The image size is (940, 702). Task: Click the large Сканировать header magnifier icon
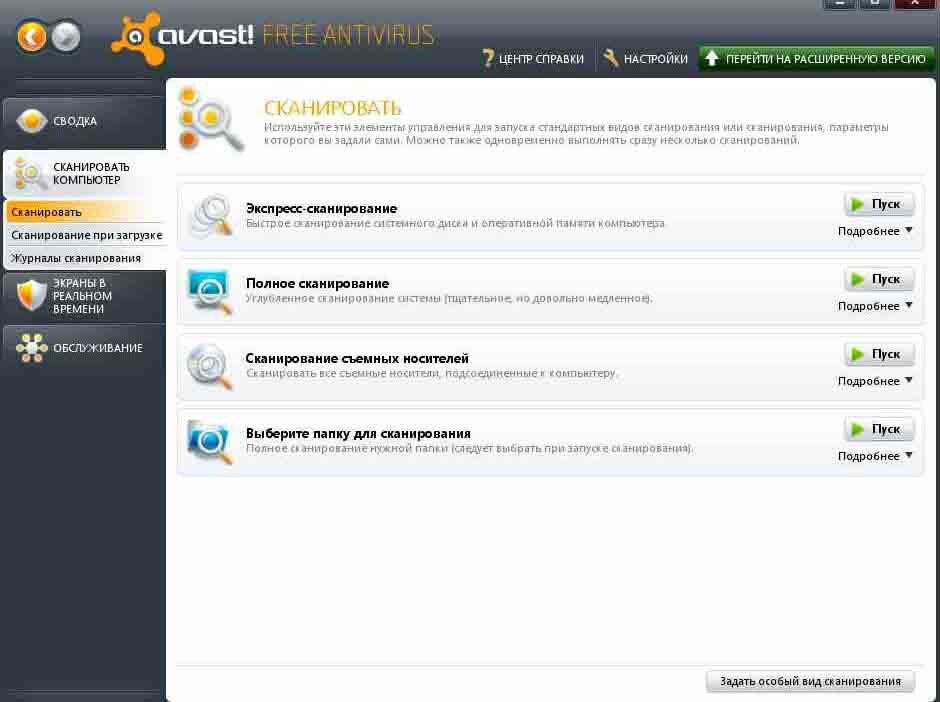(210, 120)
